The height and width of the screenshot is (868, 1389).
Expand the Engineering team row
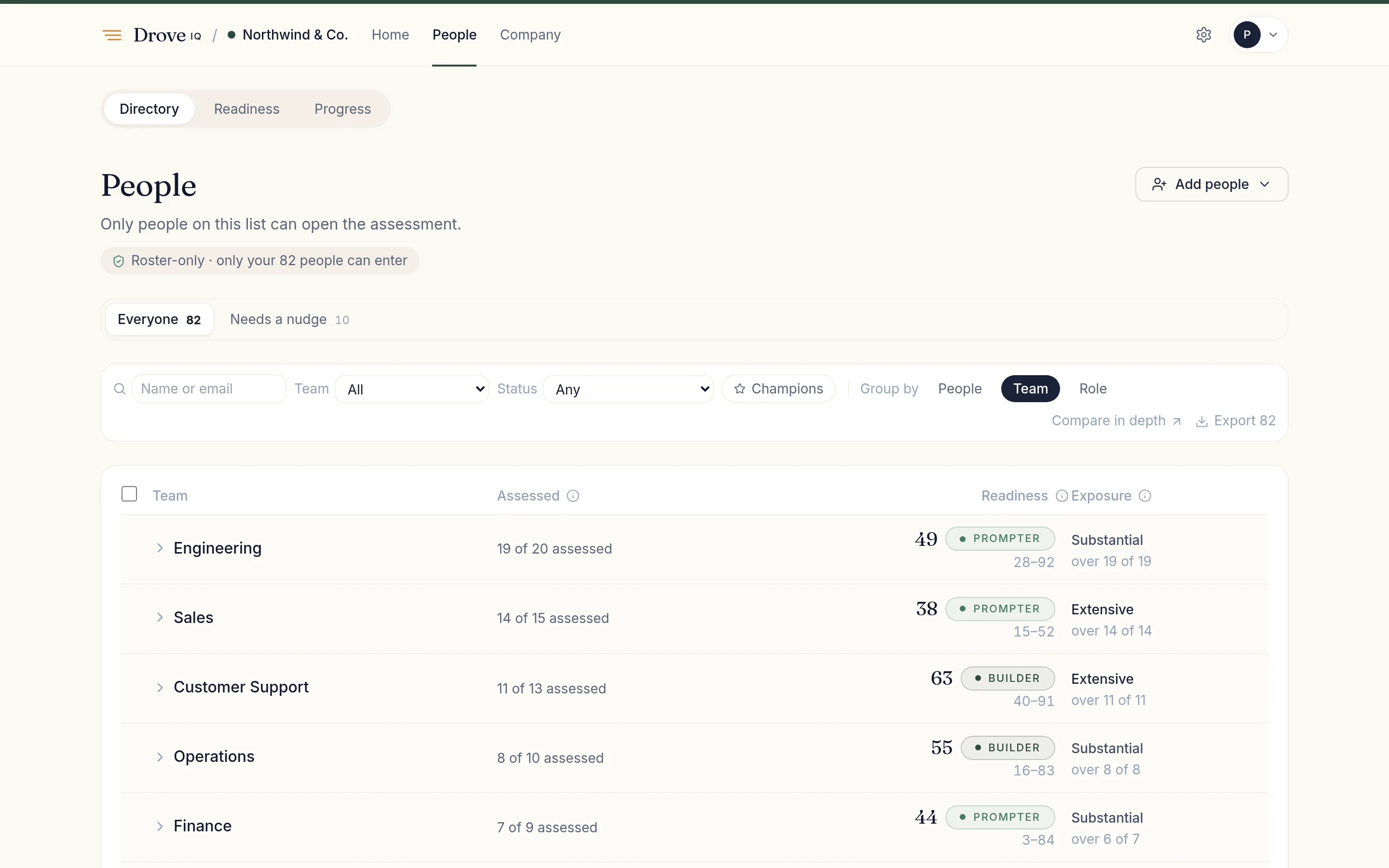point(160,548)
